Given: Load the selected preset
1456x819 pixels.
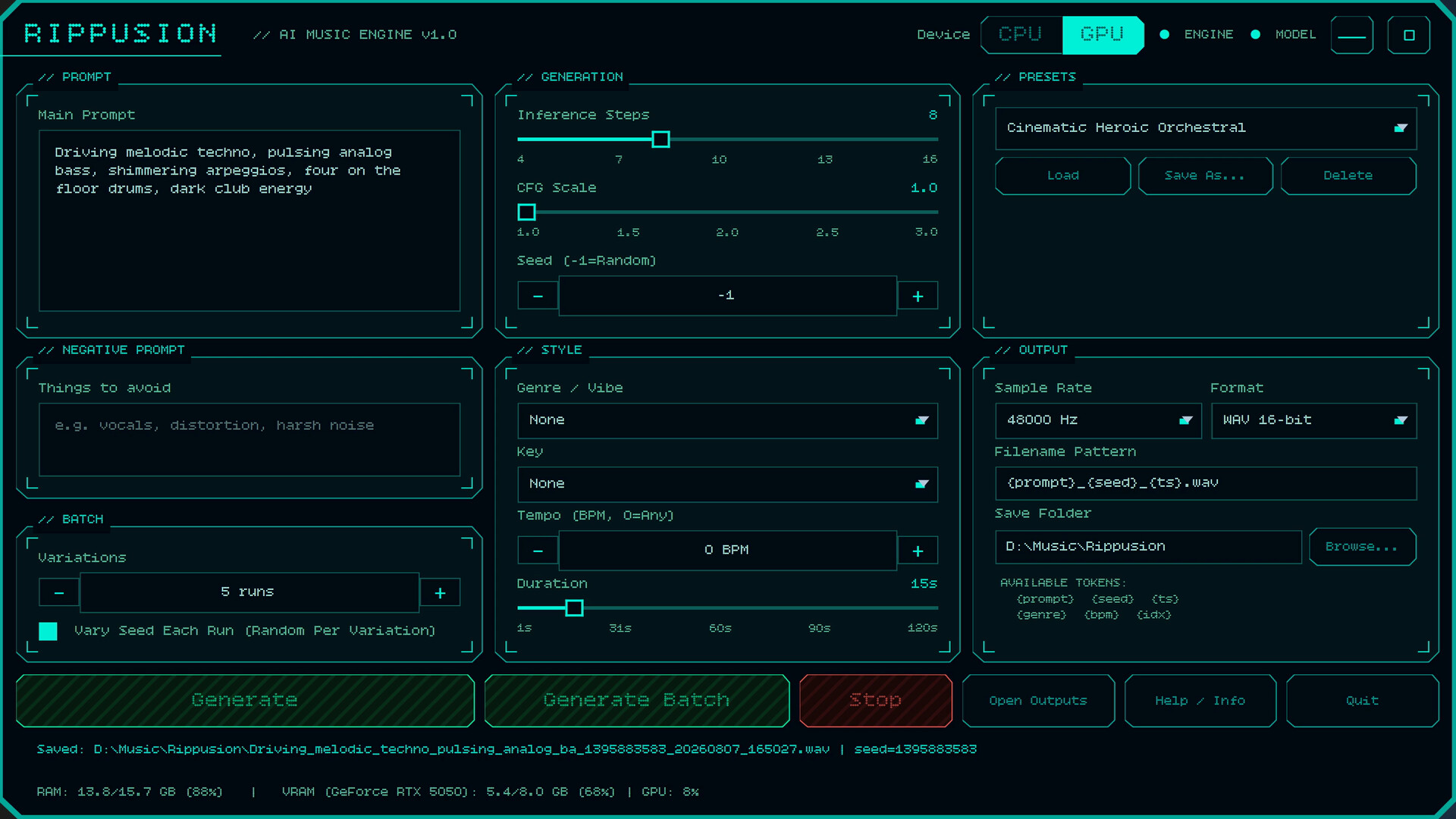Looking at the screenshot, I should tap(1062, 176).
